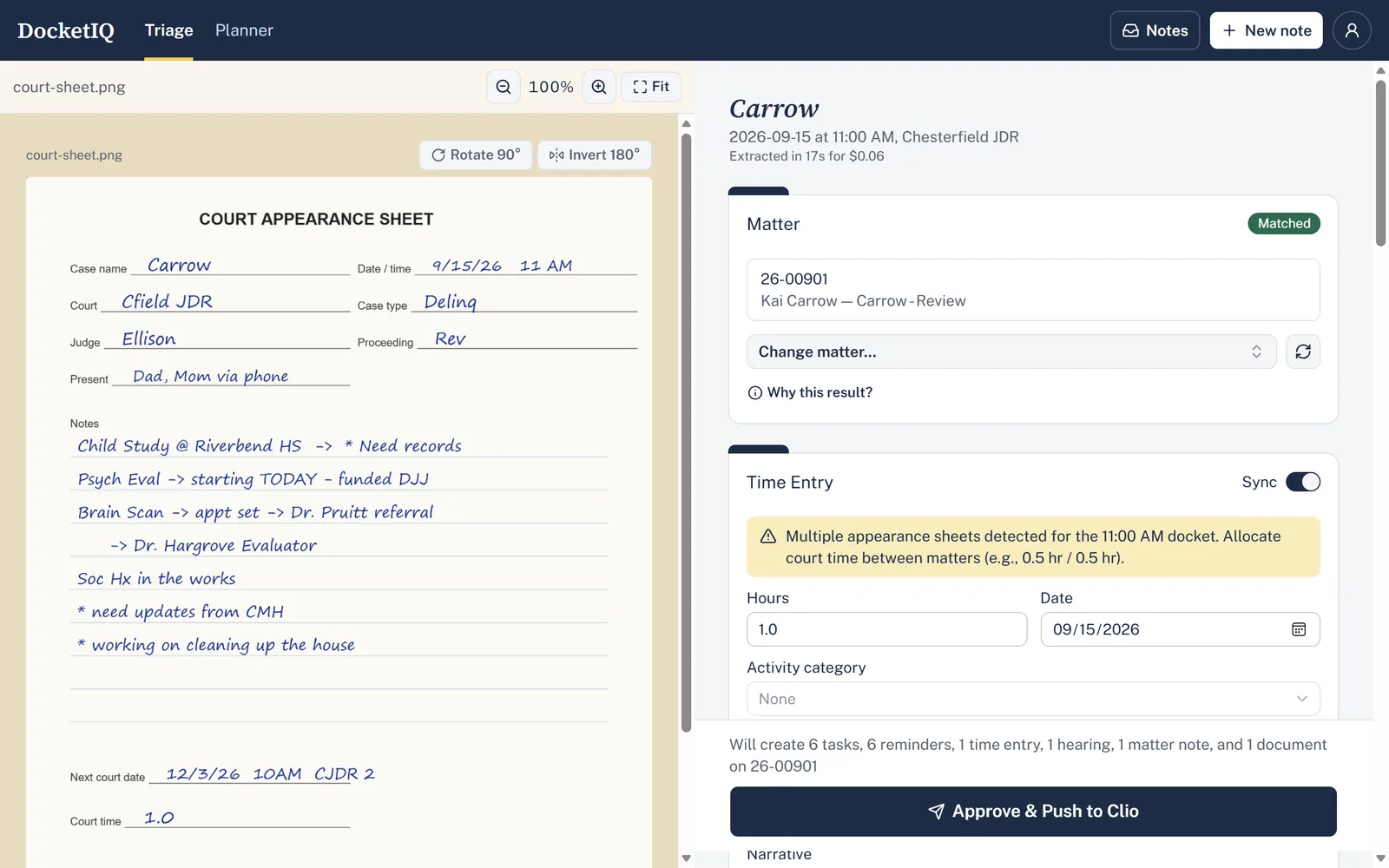Click the scroll up arrow of image viewer
This screenshot has width=1389, height=868.
pos(686,123)
